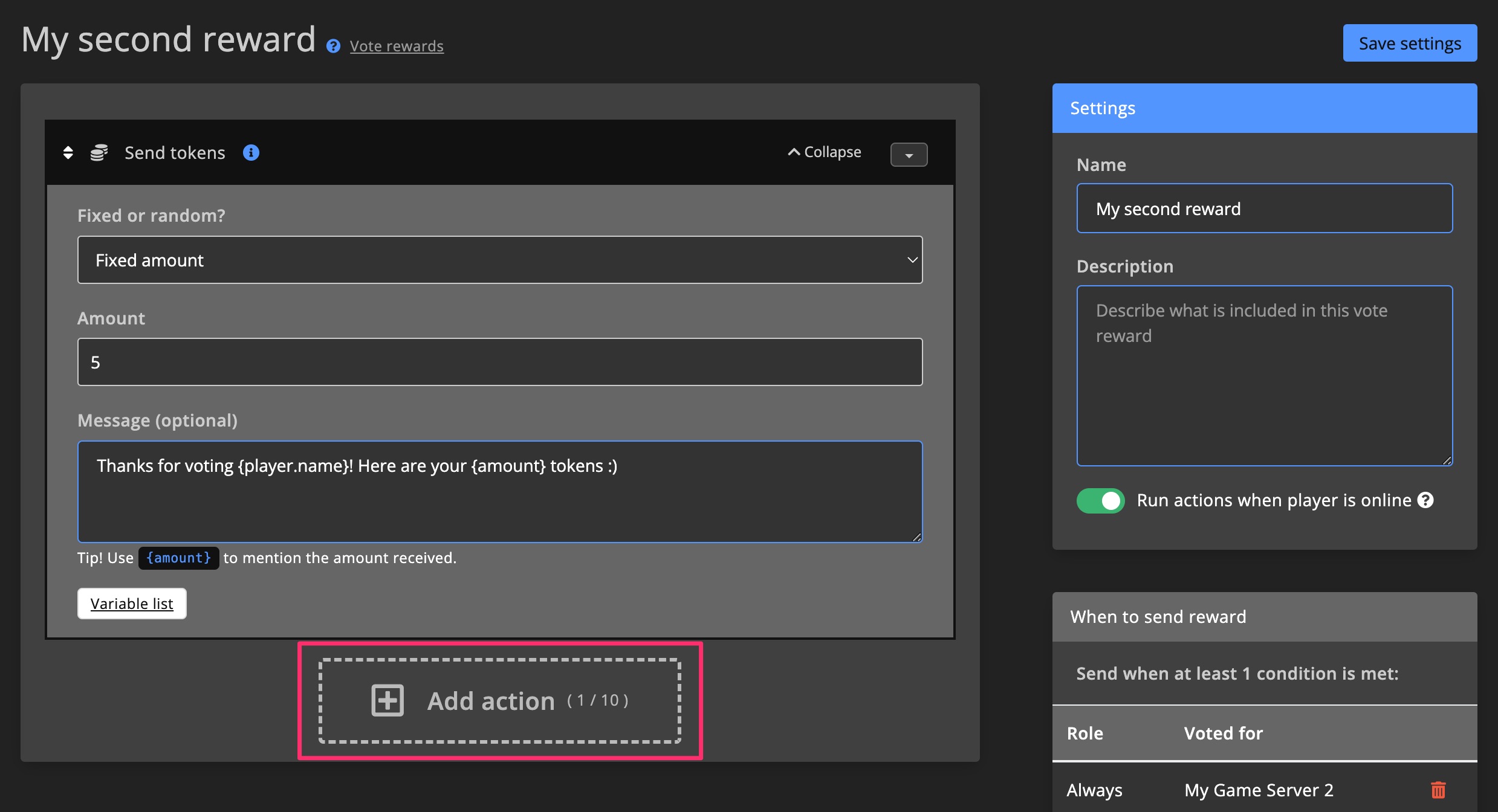Open the info icon next to Send tokens
The width and height of the screenshot is (1498, 812).
coord(251,153)
